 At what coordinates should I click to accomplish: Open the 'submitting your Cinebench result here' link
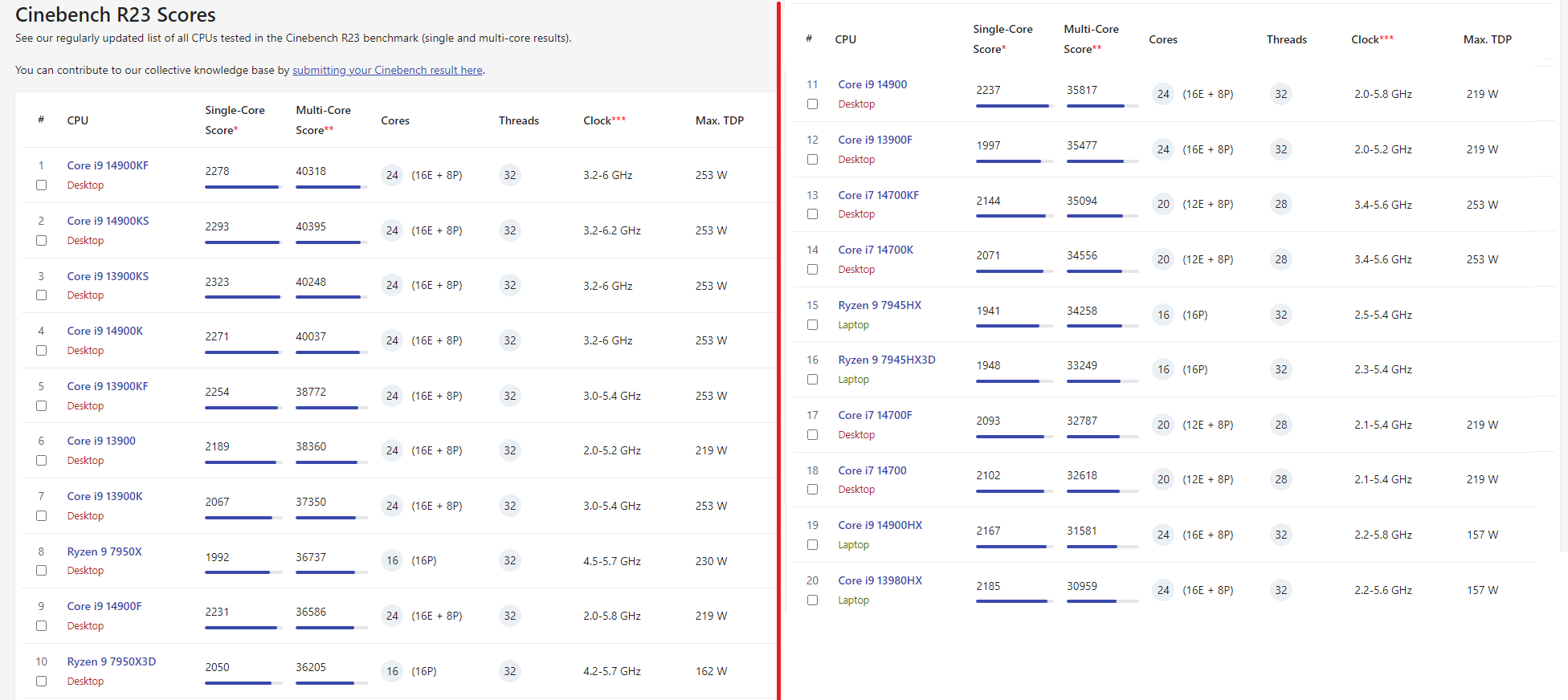tap(387, 71)
